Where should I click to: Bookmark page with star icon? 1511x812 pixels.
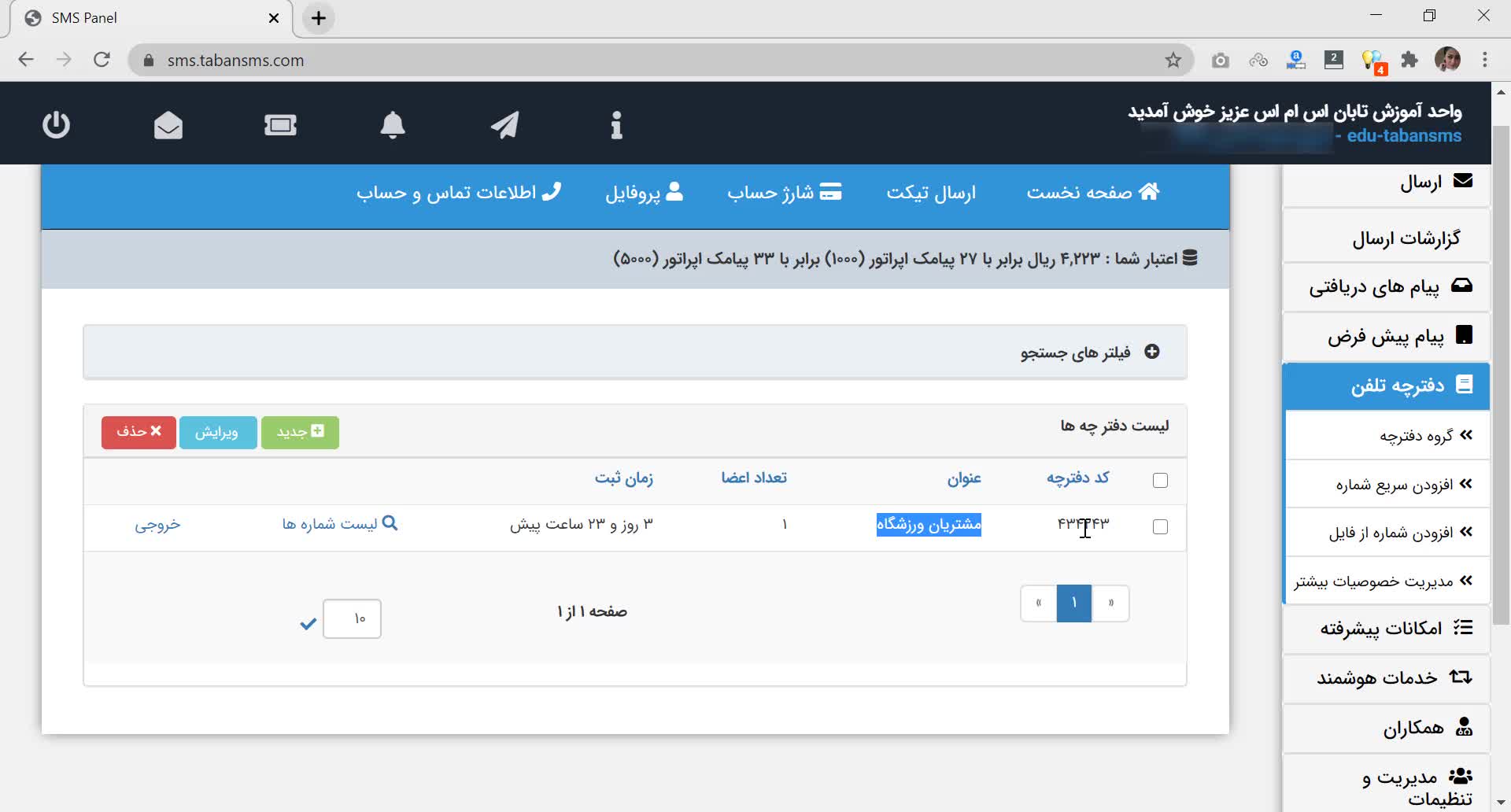[1173, 61]
